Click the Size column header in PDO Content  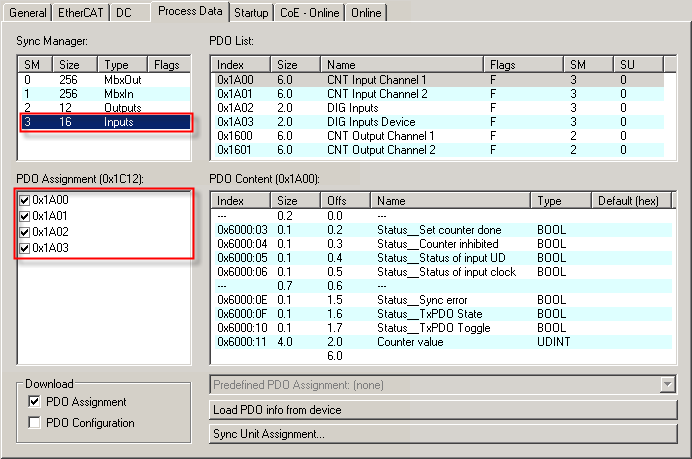[x=295, y=201]
